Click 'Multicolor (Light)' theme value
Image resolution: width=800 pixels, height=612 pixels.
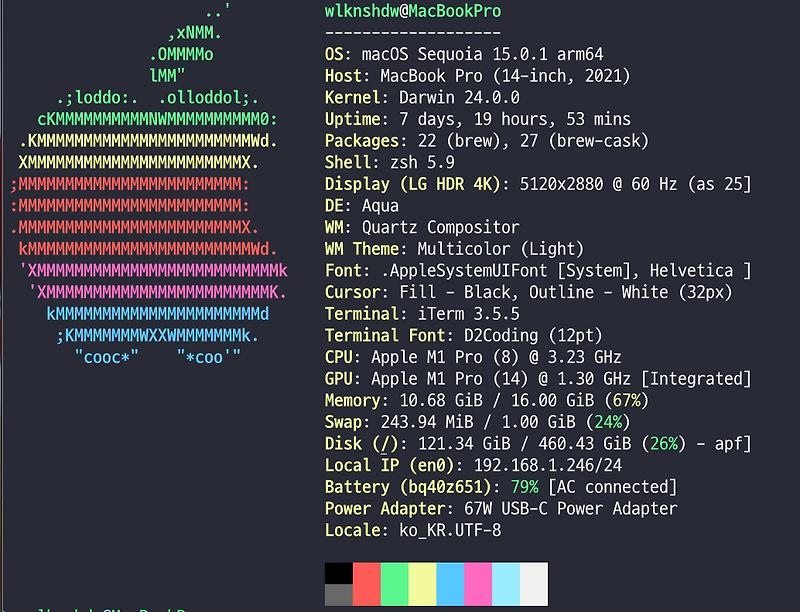coord(501,249)
